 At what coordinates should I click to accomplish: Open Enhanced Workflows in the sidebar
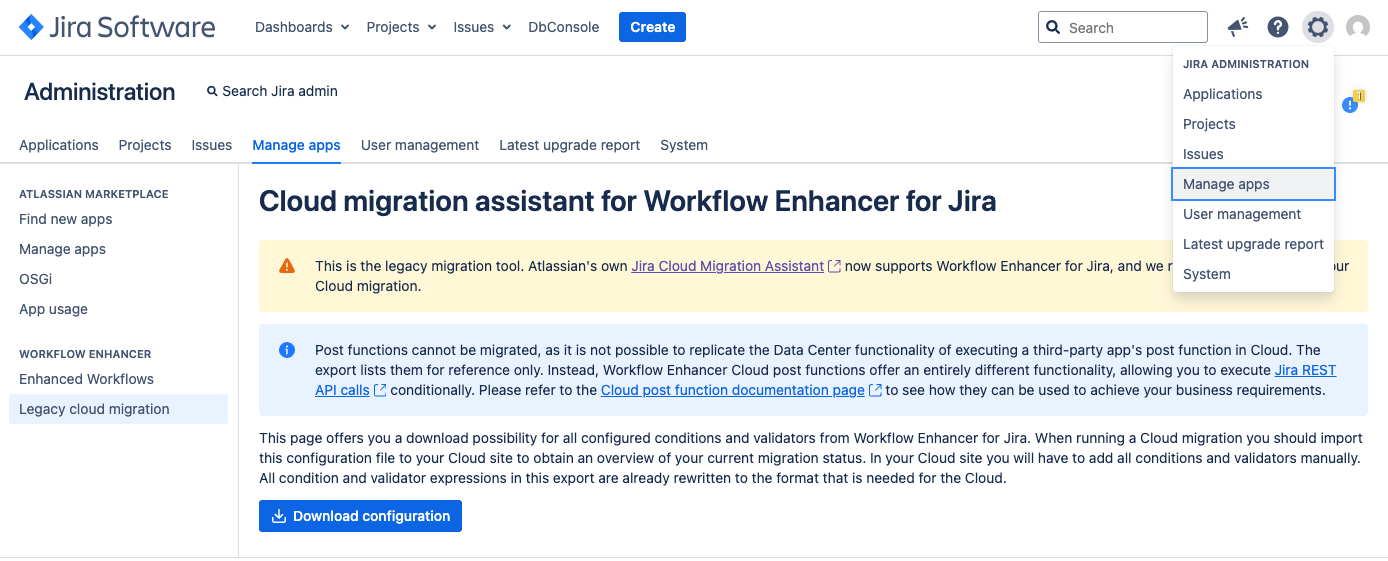point(87,379)
